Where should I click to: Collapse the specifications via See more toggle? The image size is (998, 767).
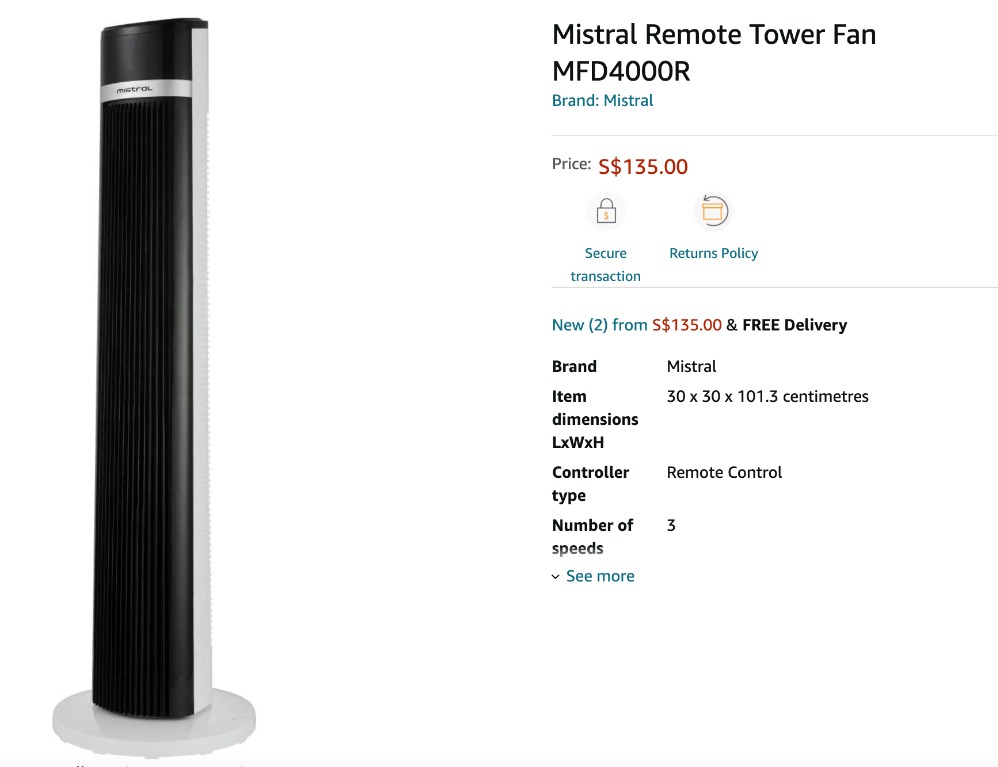600,576
